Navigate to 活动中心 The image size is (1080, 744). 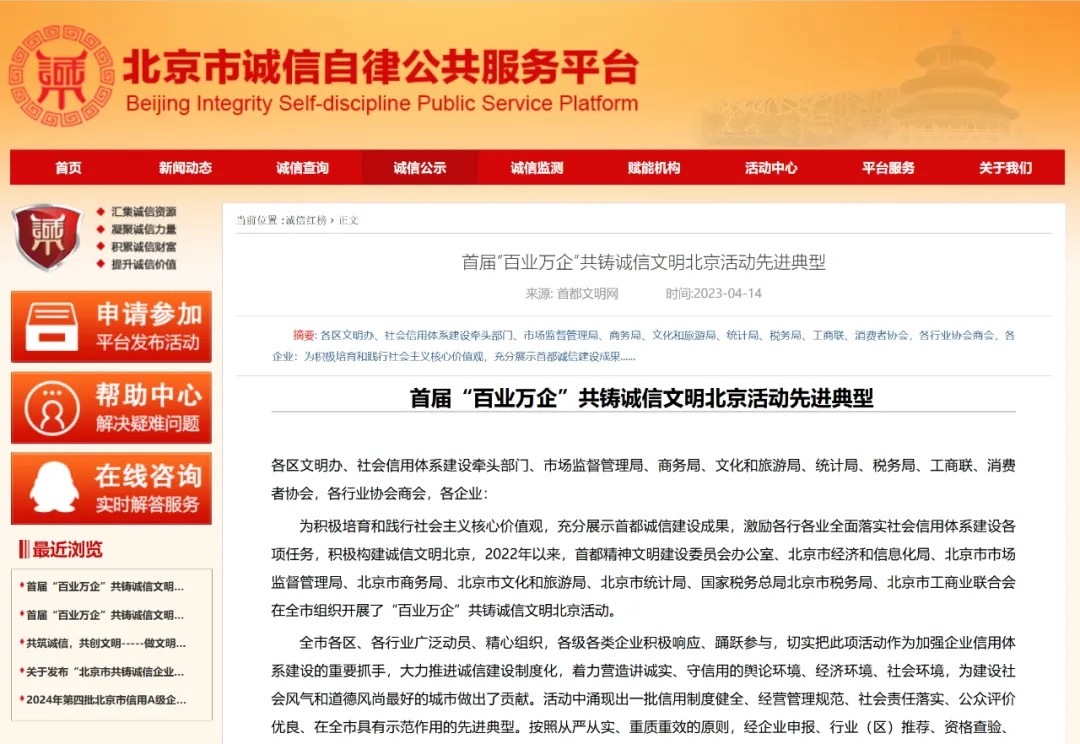point(771,167)
